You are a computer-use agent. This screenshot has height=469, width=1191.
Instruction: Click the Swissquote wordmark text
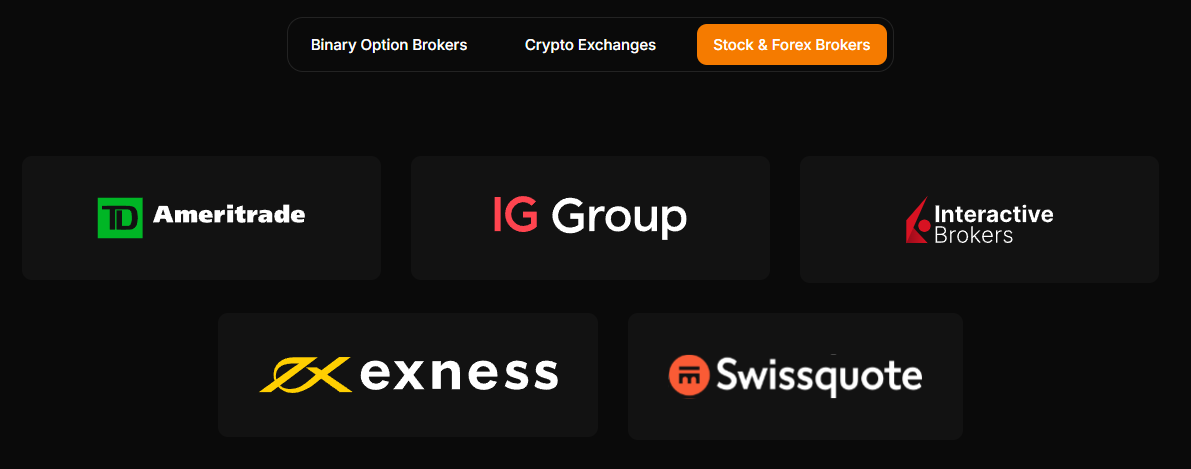817,376
